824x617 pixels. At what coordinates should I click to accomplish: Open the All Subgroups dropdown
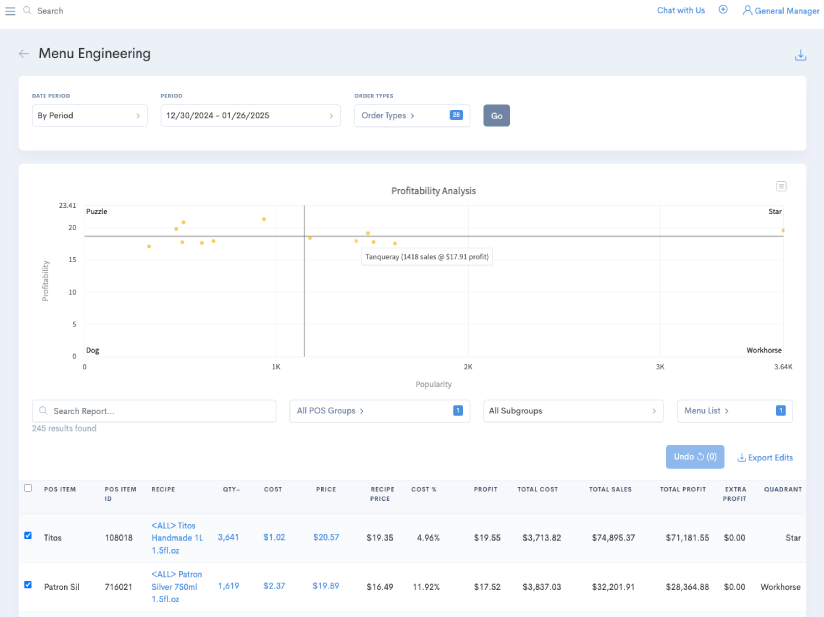coord(573,411)
